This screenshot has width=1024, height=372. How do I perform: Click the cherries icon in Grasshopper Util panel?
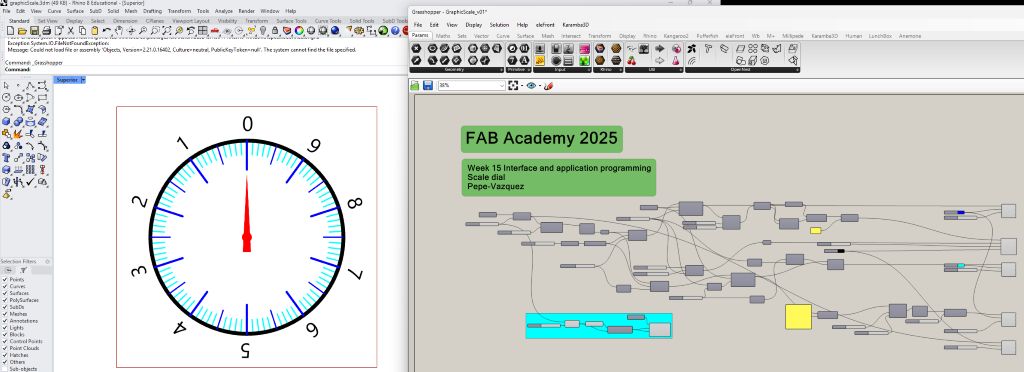tap(632, 61)
